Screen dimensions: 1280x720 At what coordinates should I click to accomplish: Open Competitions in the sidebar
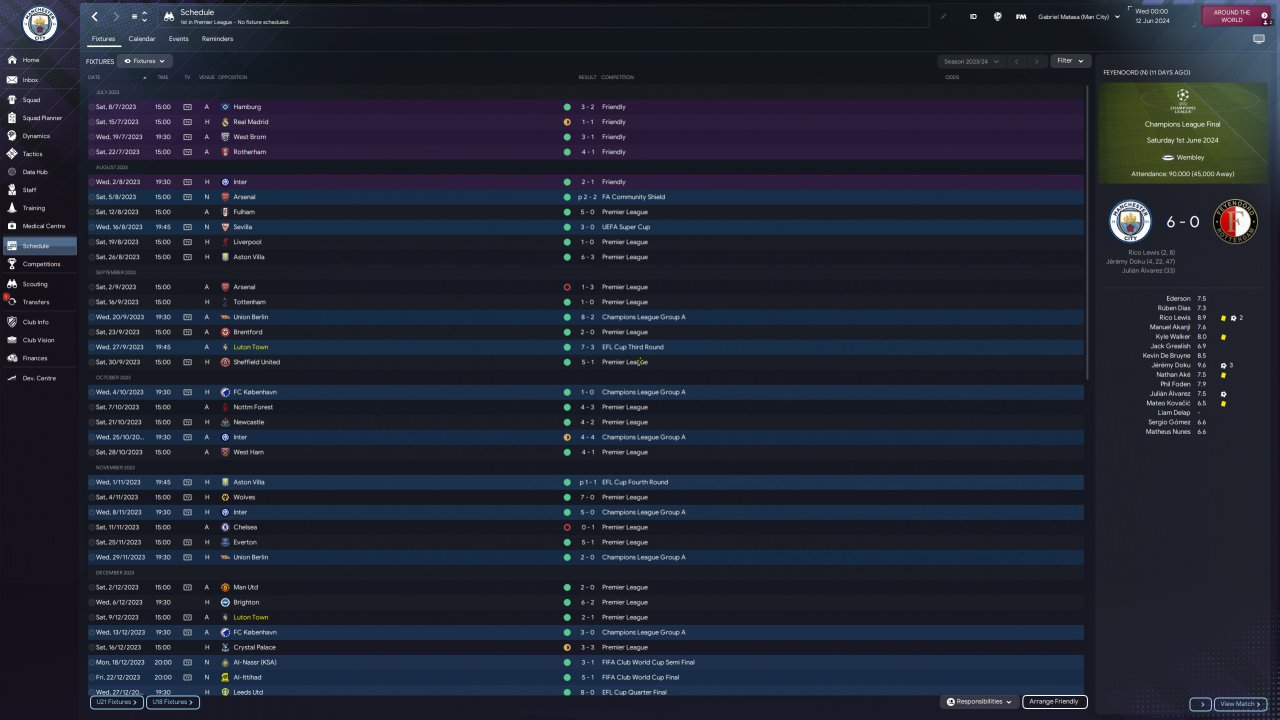[40, 264]
